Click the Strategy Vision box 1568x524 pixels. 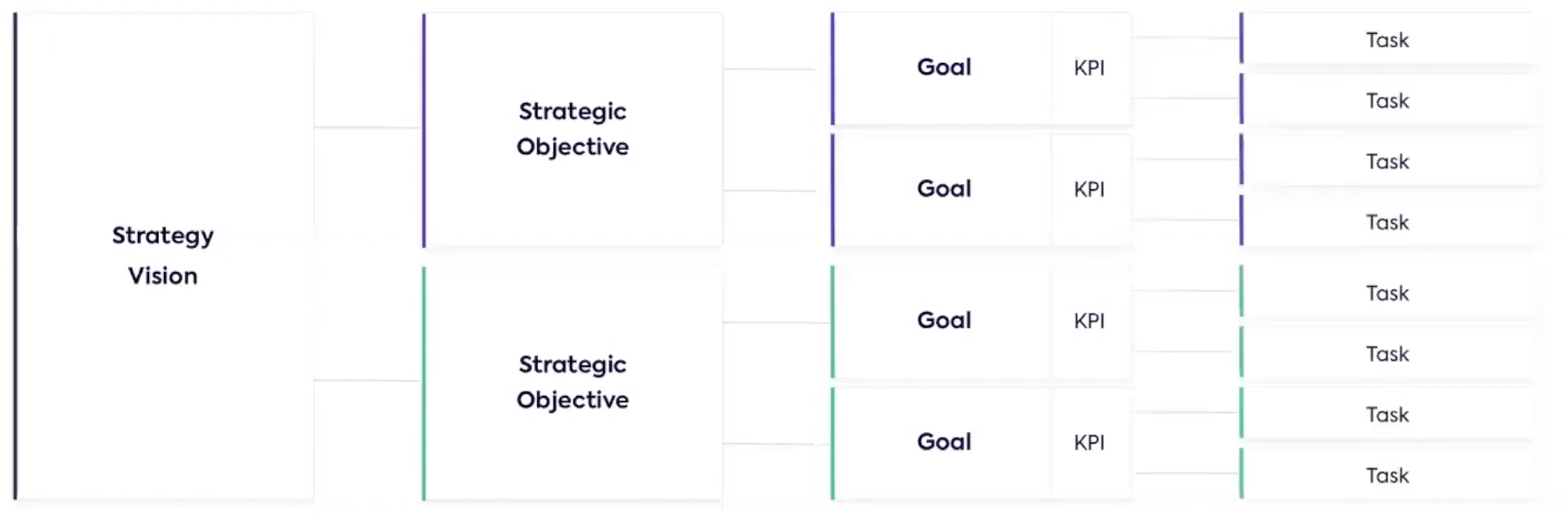point(163,255)
